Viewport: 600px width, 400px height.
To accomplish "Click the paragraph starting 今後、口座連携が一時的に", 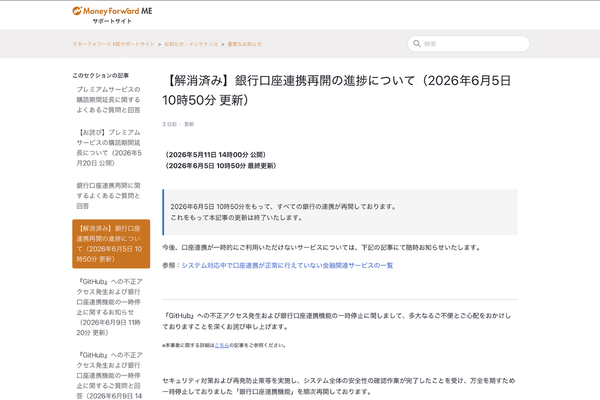I will click(321, 247).
